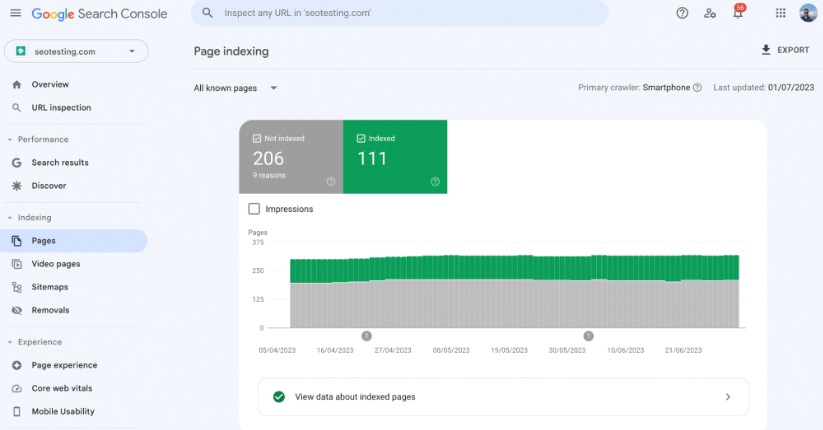Click help icon on Indexed card
Image resolution: width=823 pixels, height=430 pixels.
click(435, 182)
